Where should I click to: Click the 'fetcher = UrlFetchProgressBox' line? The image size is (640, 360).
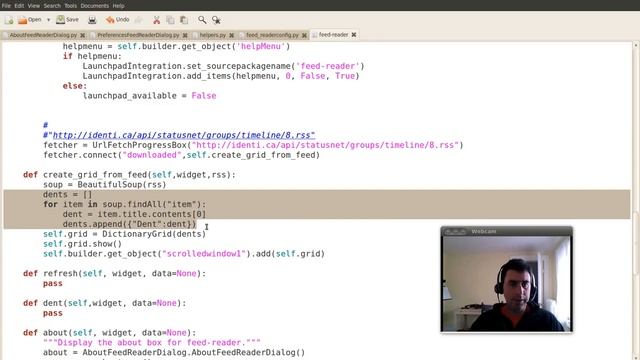tap(253, 145)
